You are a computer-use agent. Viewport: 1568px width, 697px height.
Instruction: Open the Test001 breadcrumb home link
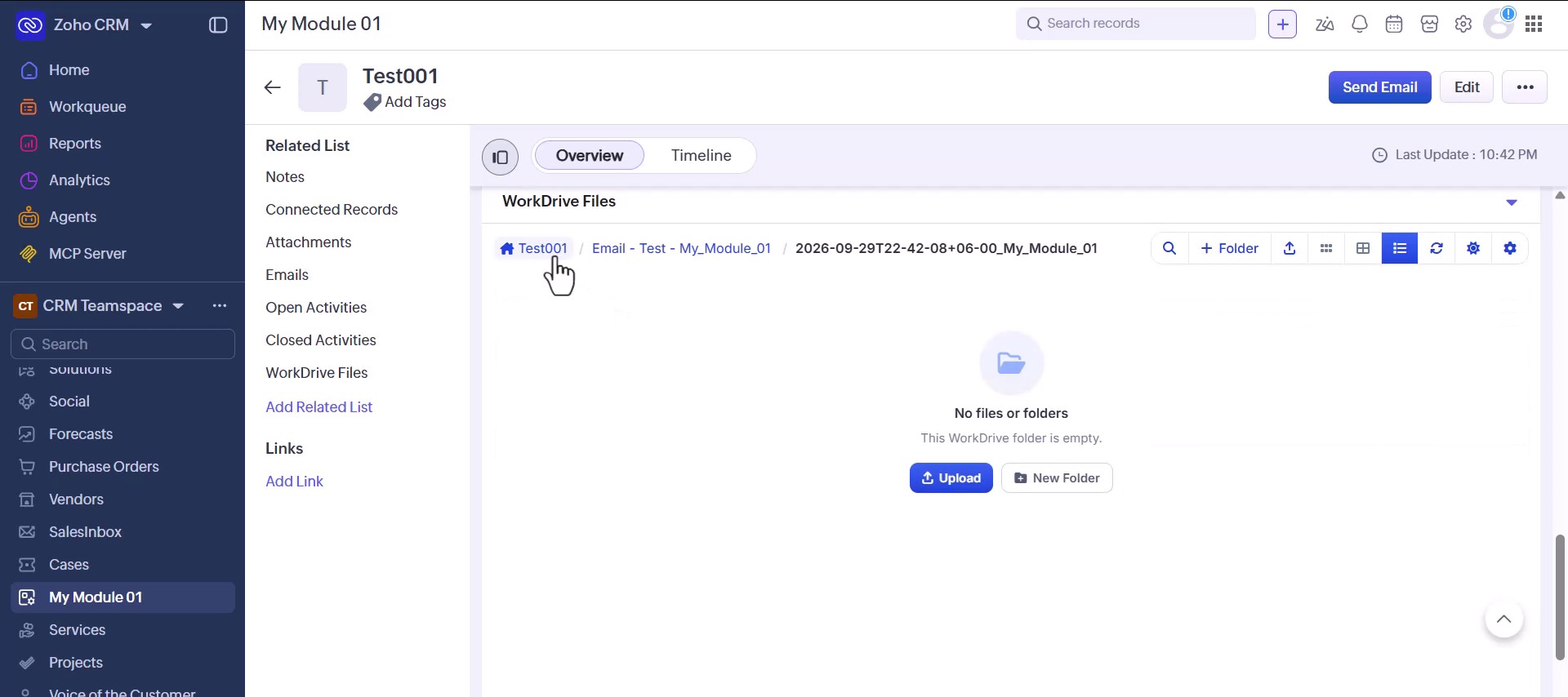click(x=534, y=248)
